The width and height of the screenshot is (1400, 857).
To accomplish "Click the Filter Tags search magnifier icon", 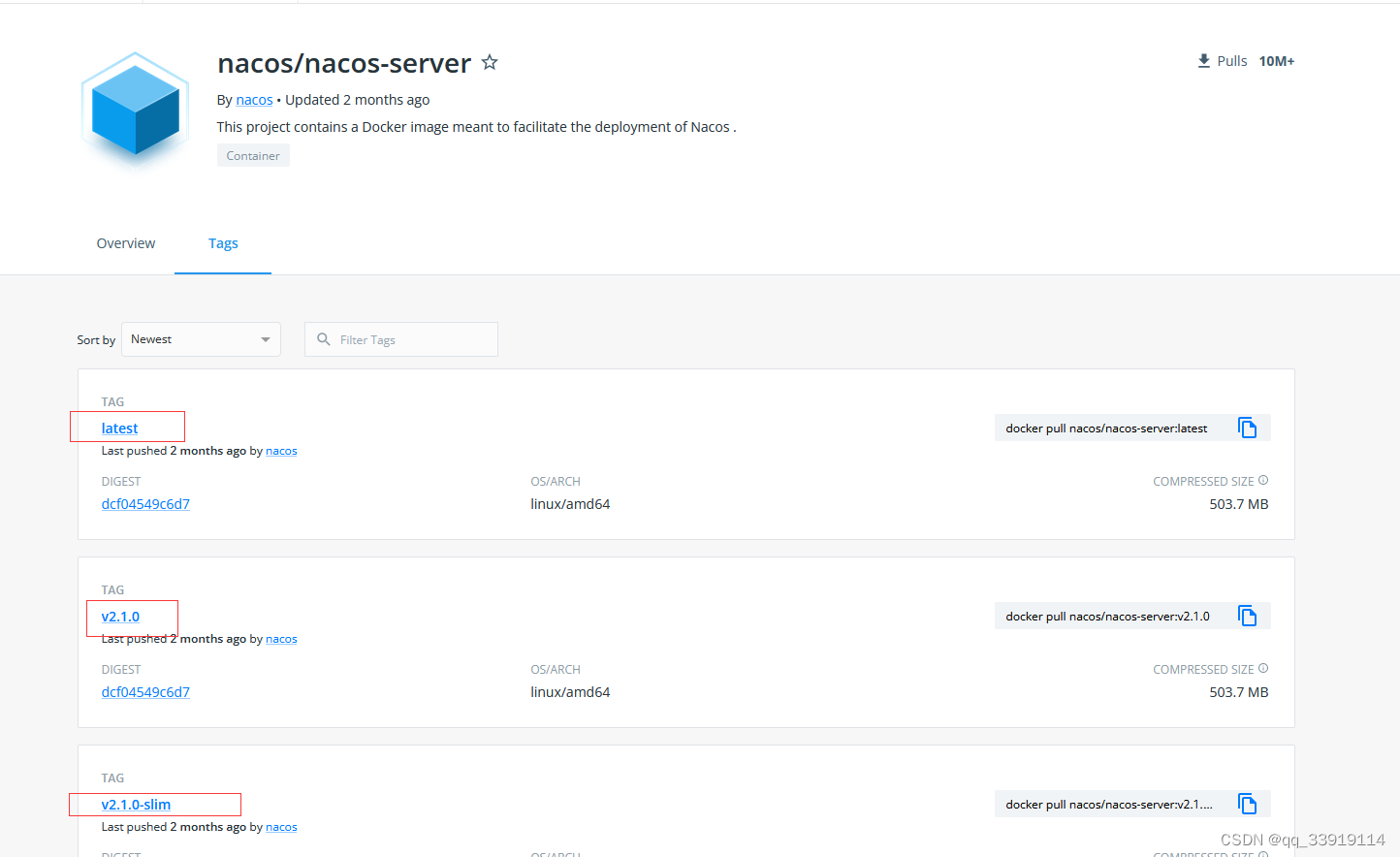I will [323, 339].
